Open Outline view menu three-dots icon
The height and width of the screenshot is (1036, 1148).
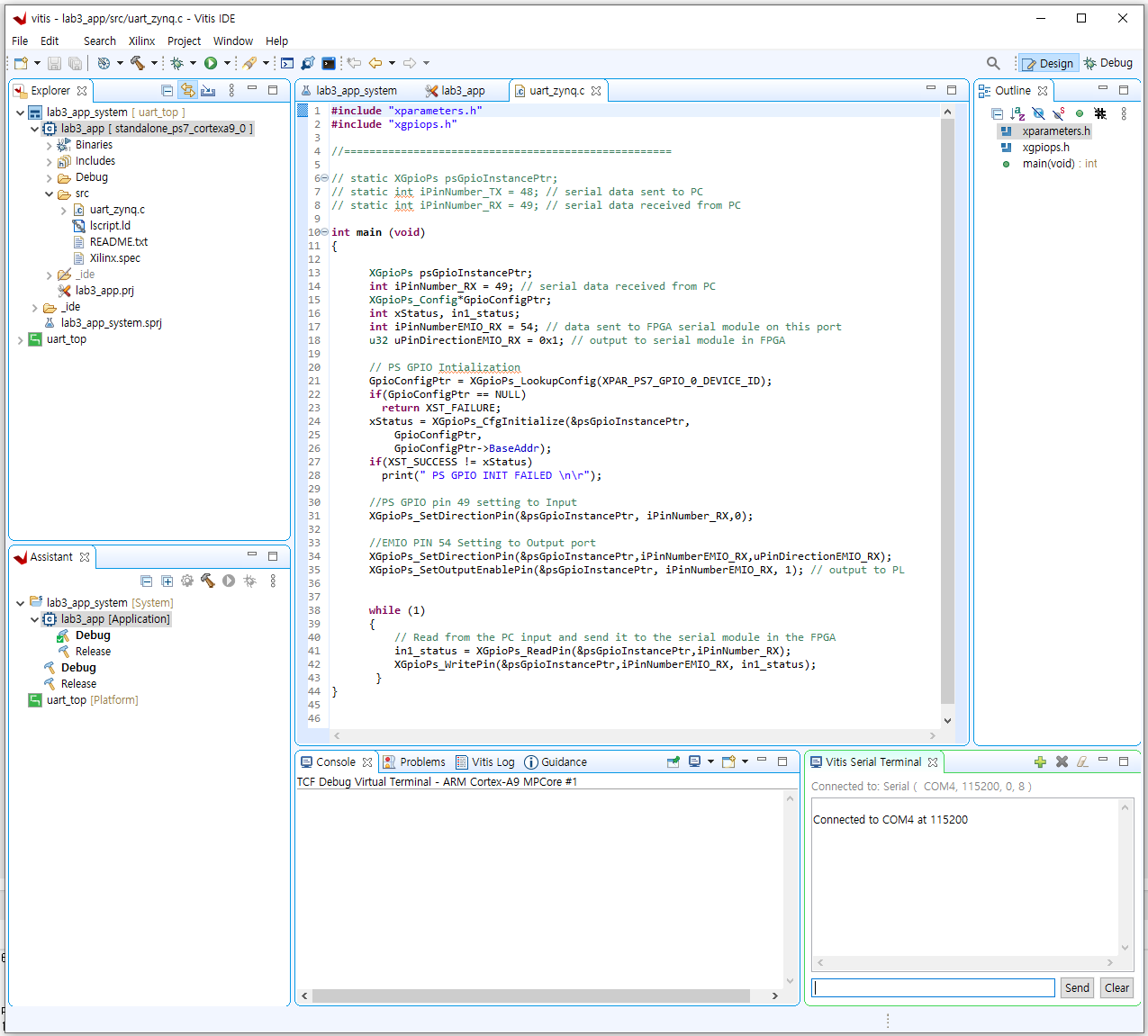(x=1124, y=113)
